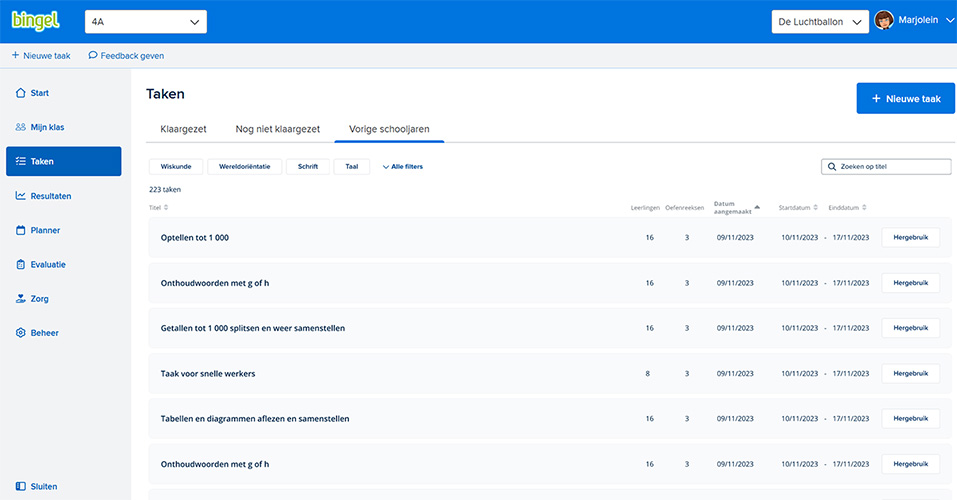Click the Feedback geven speech bubble icon
This screenshot has width=957, height=500.
(93, 56)
